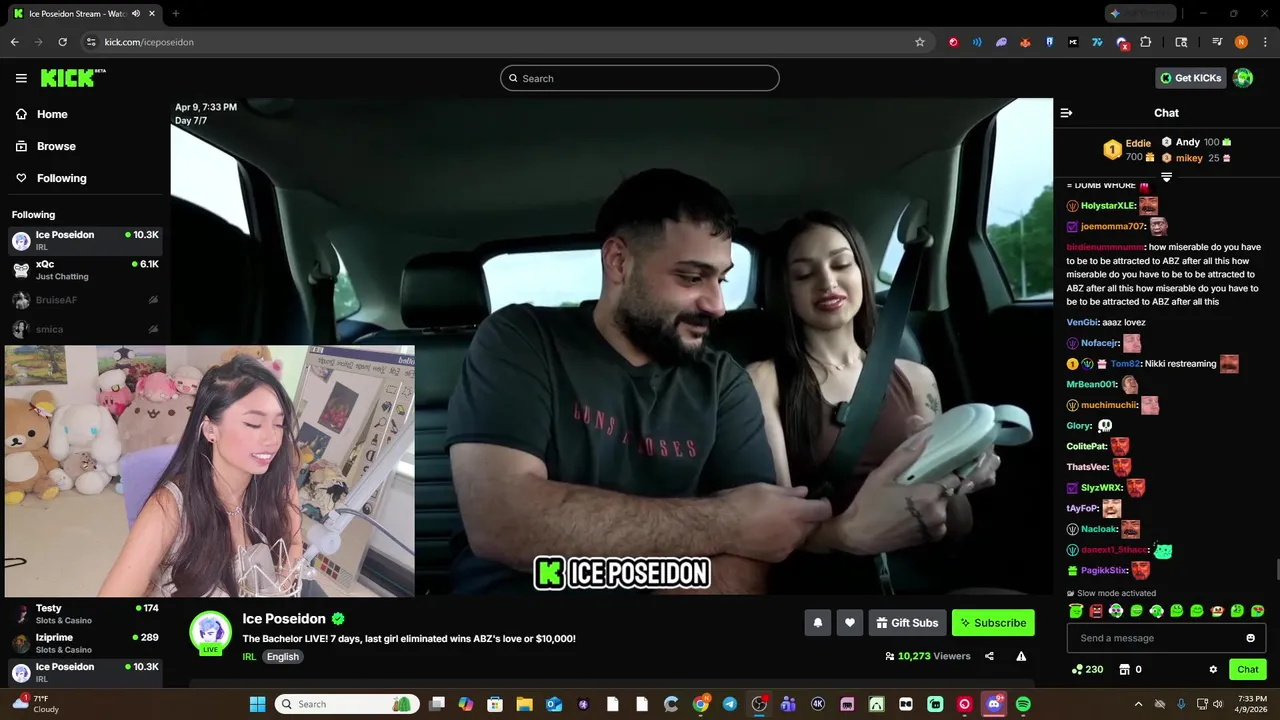Click the Ice Poseidon channel avatar

(x=211, y=631)
